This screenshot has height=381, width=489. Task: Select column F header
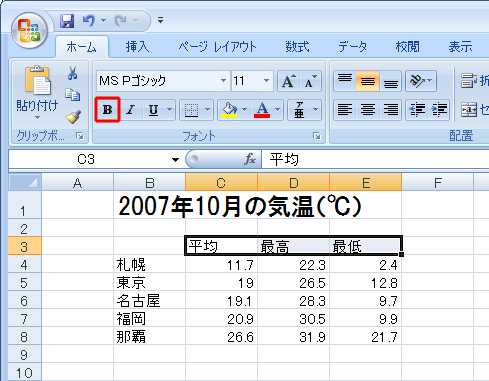pos(438,183)
